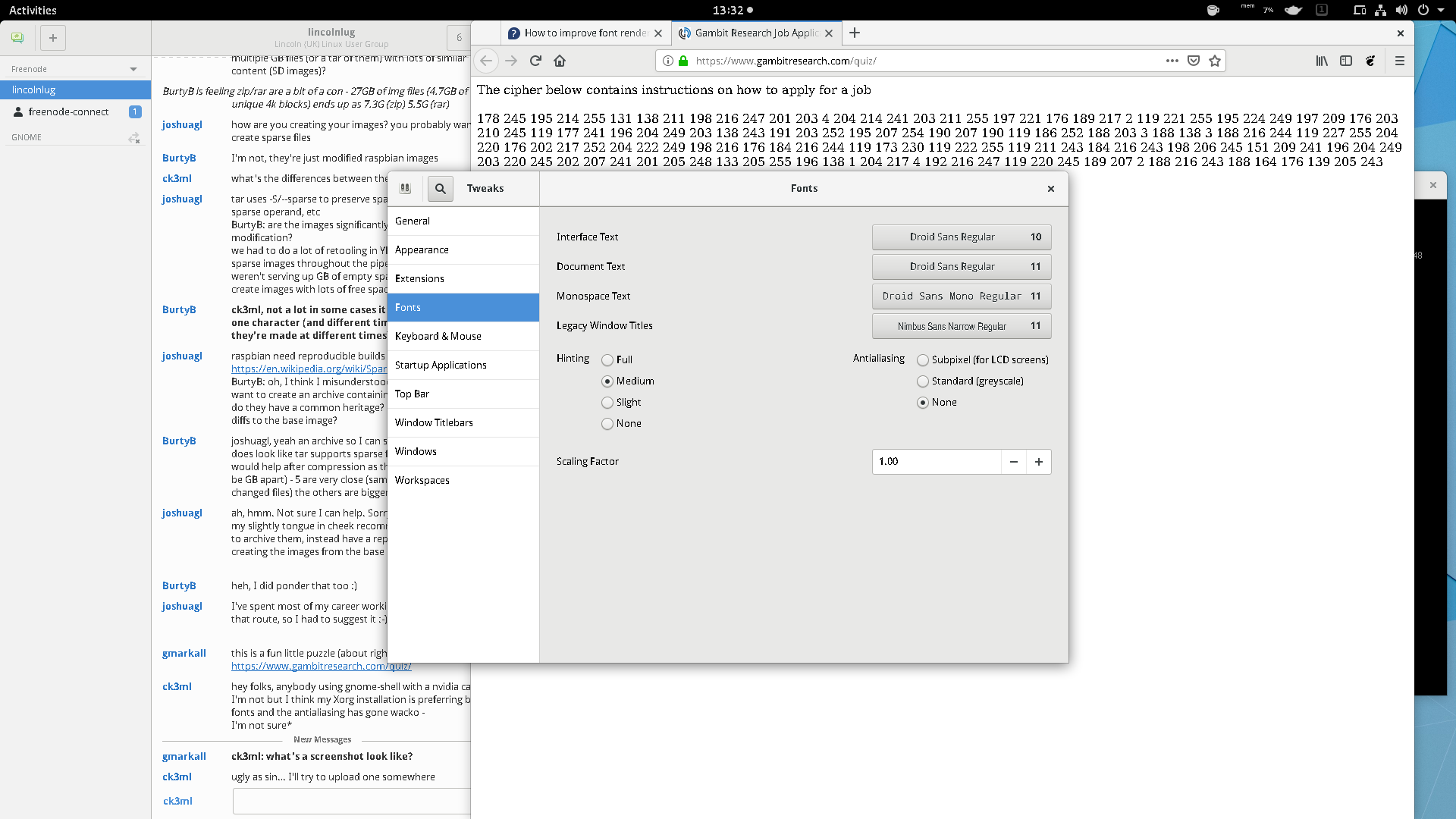Open the volume indicator in top bar
This screenshot has height=819, width=1456.
(x=1401, y=10)
